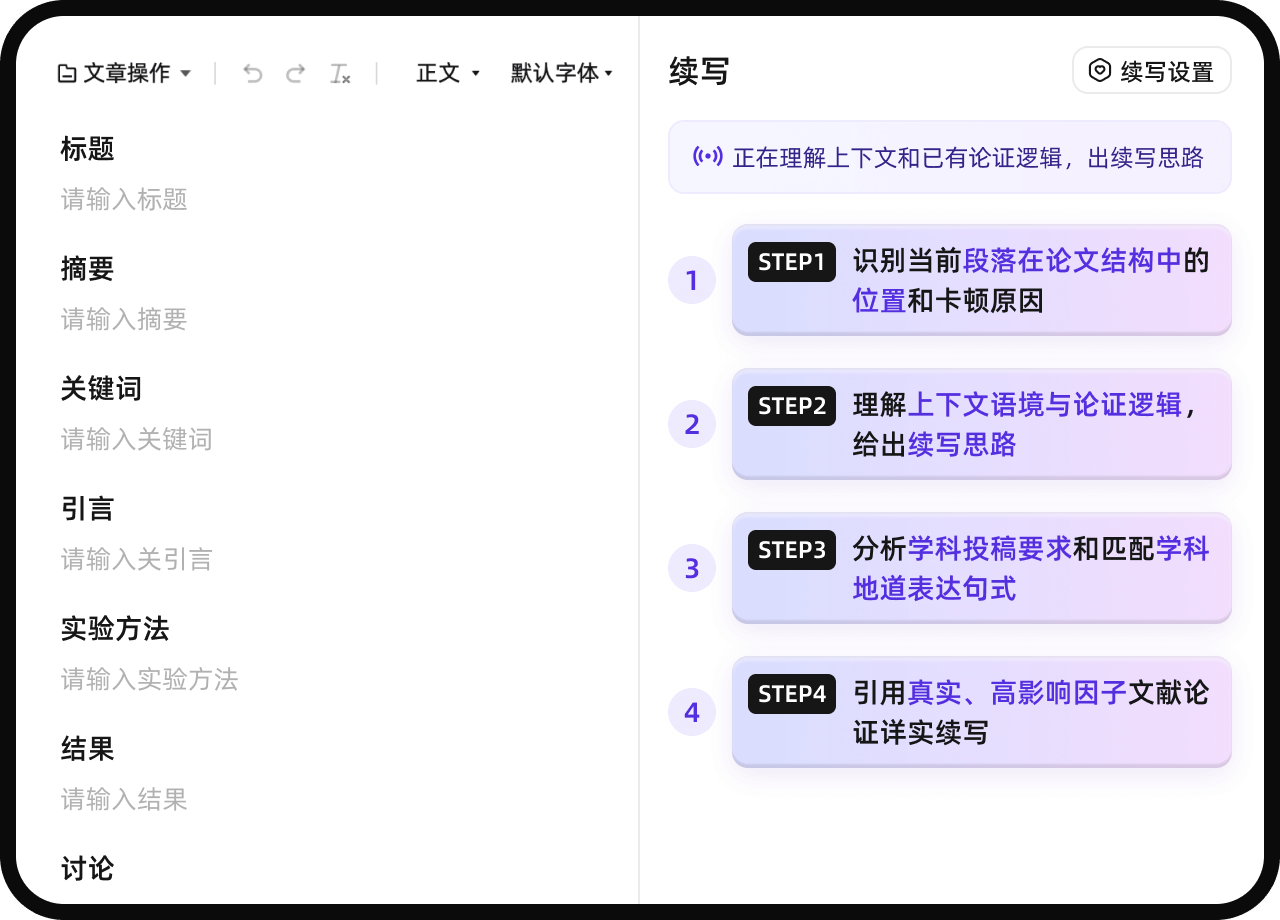
Task: Expand the 正文 paragraph style dropdown
Action: pyautogui.click(x=448, y=73)
